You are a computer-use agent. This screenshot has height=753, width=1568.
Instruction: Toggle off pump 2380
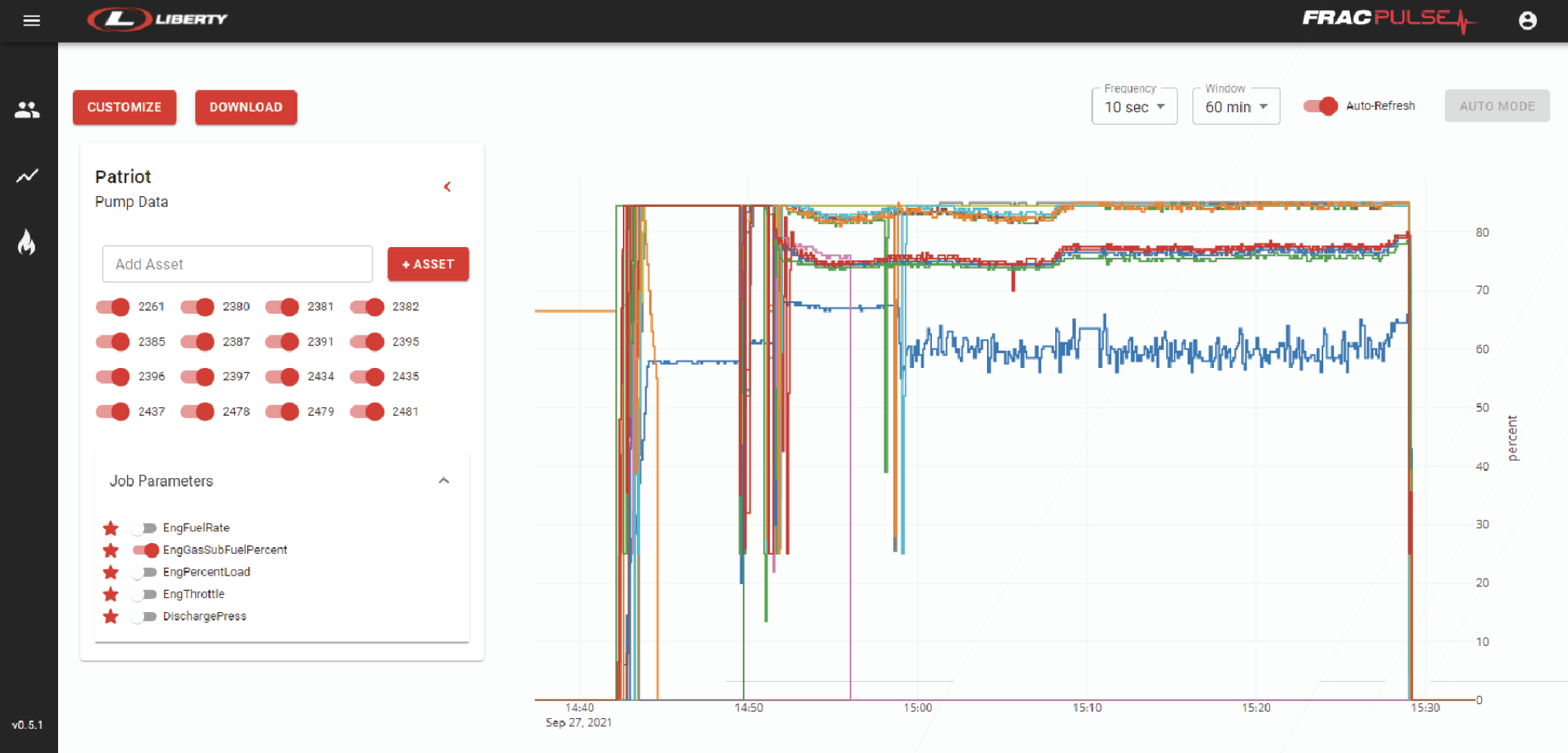198,307
